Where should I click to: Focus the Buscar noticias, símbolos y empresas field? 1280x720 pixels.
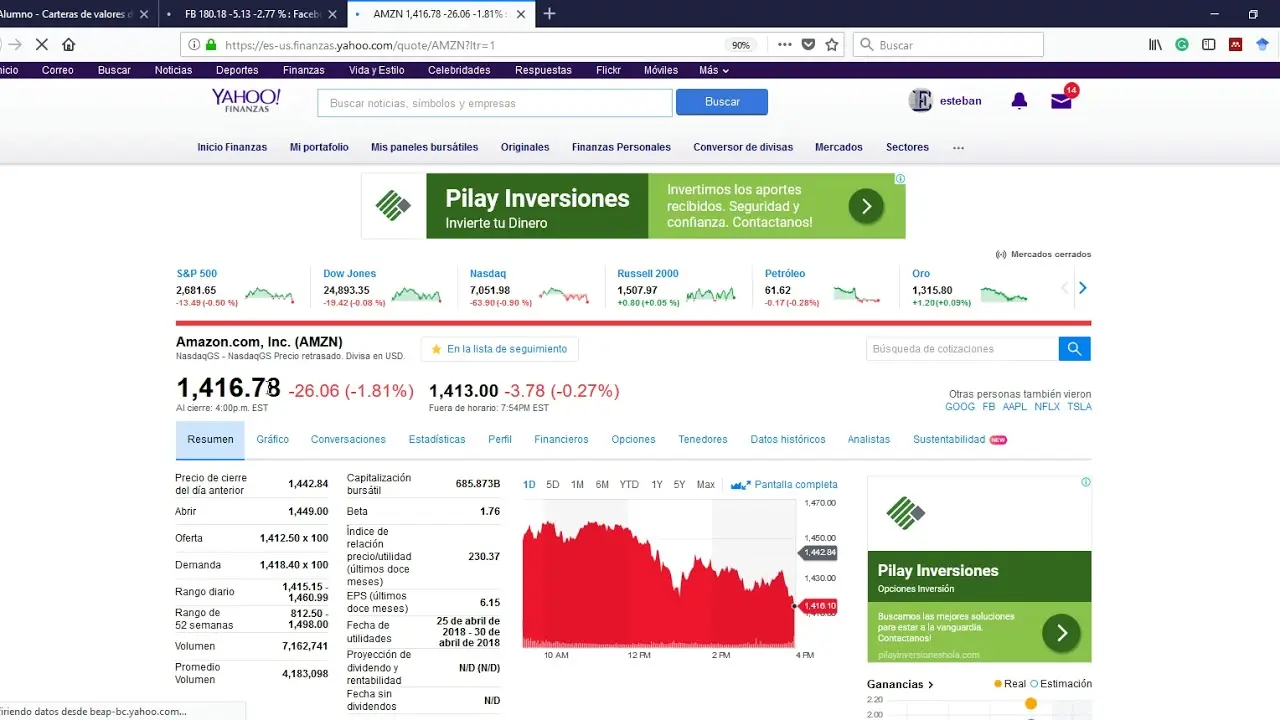[x=495, y=103]
